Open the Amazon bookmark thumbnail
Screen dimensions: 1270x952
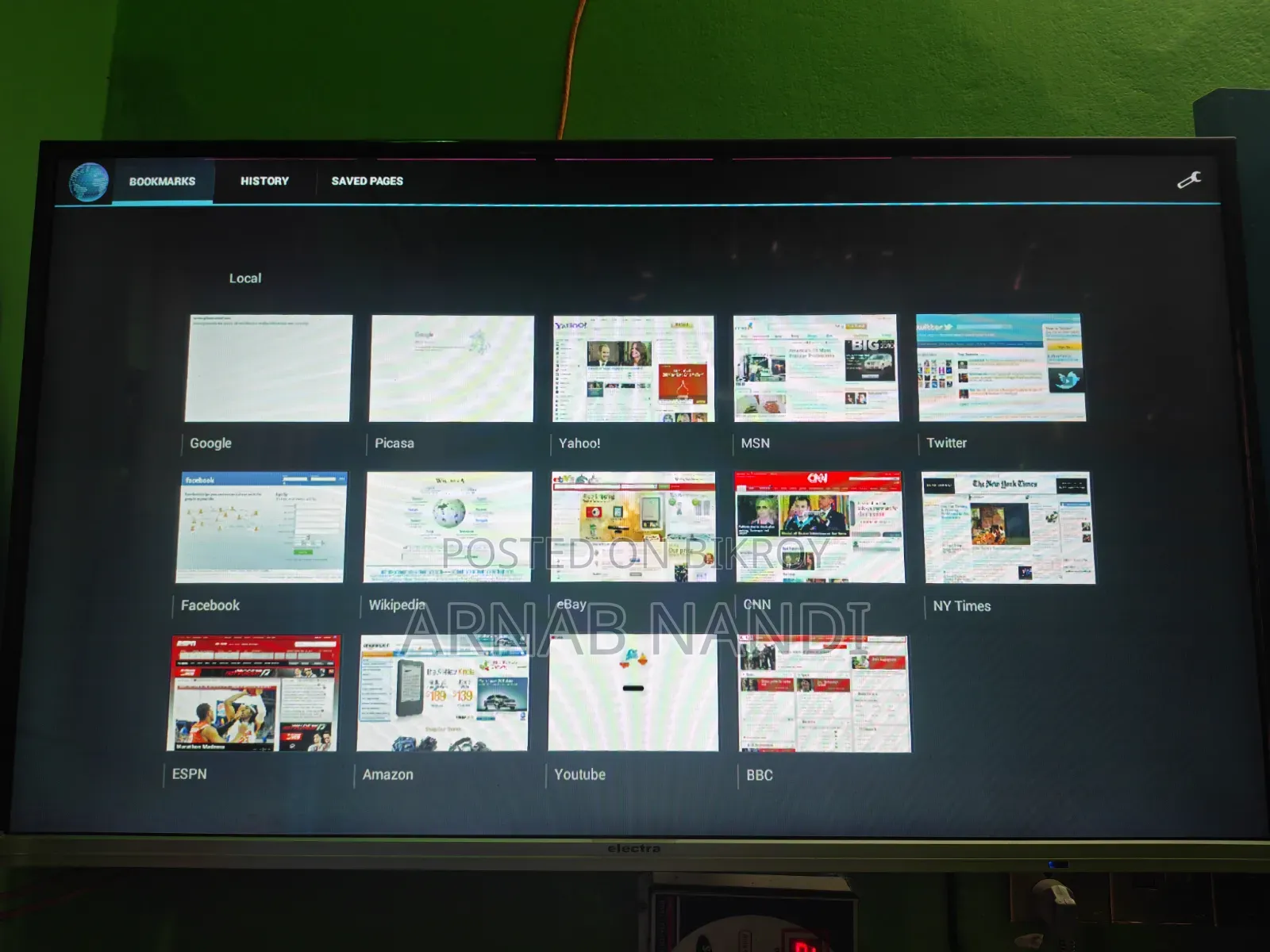[x=443, y=693]
